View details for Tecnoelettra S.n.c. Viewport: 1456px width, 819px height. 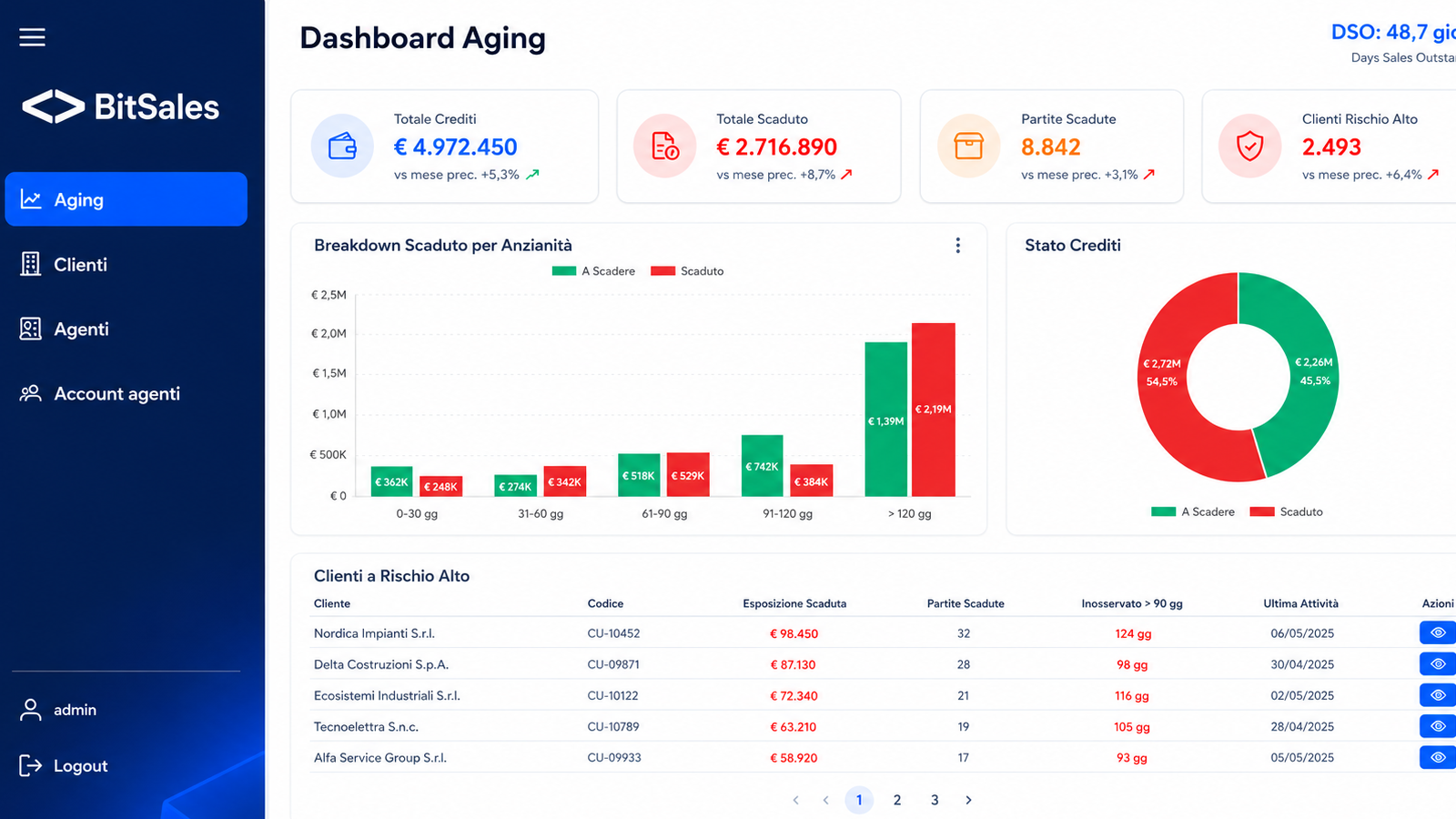pos(1438,726)
